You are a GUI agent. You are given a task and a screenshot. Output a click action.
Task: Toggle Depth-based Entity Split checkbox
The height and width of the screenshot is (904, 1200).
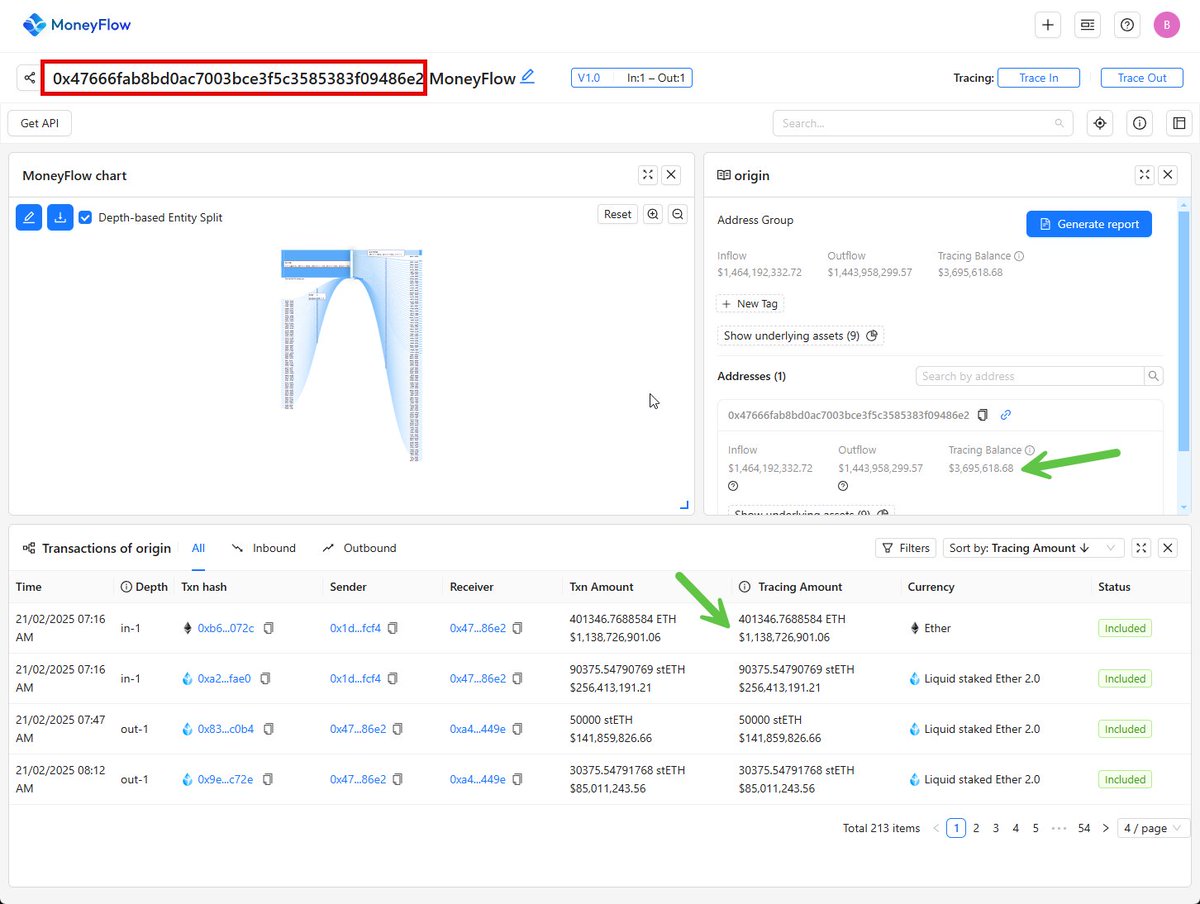(86, 217)
